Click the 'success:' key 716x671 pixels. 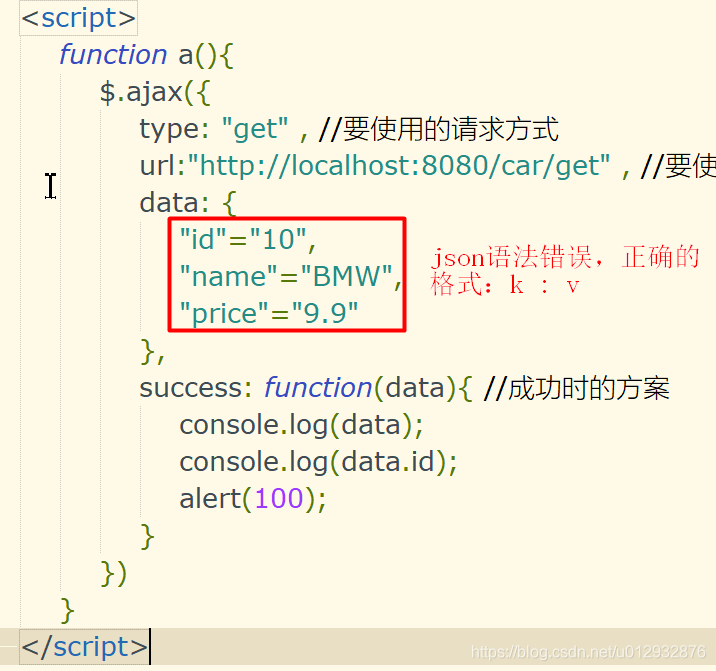[x=195, y=388]
